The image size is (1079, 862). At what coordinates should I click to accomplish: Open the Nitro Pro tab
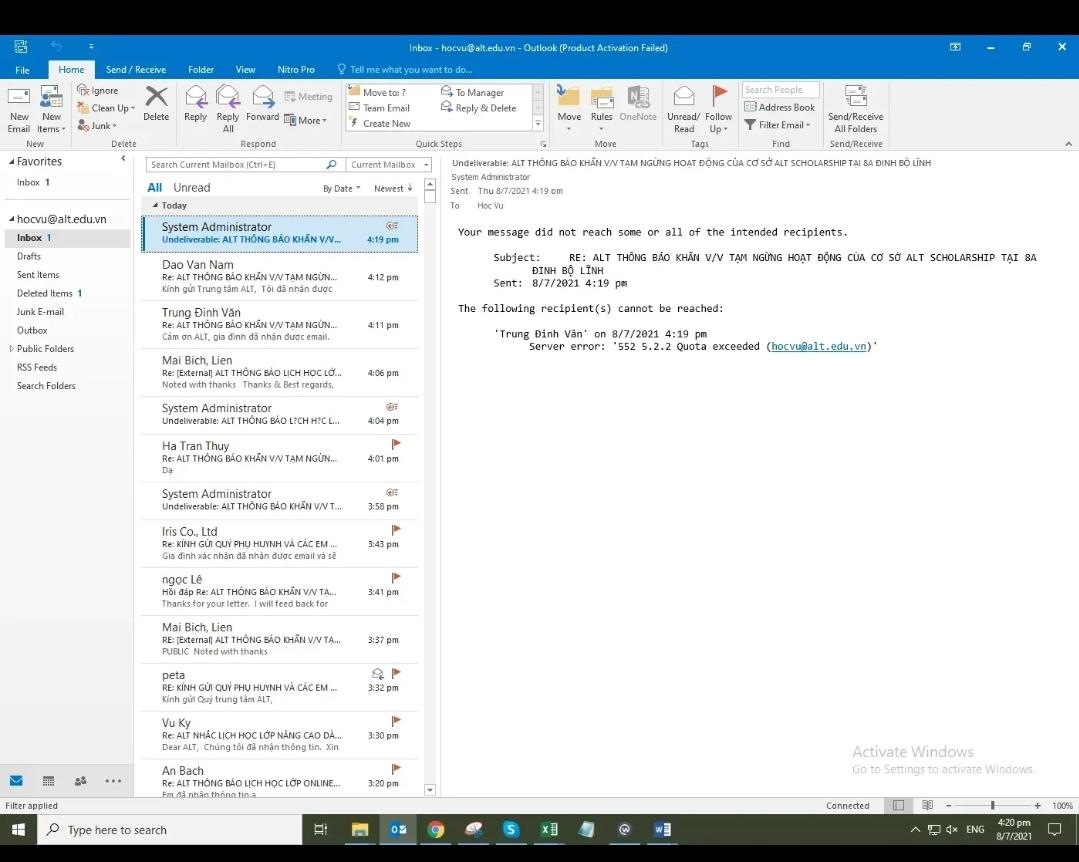(296, 69)
